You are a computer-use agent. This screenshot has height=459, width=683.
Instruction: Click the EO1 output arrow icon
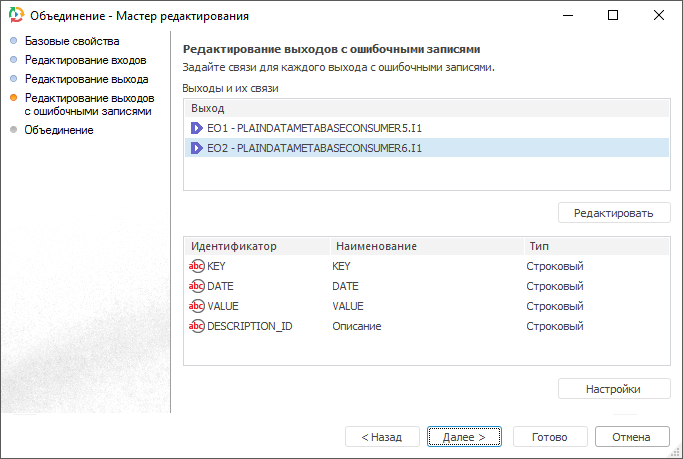196,128
